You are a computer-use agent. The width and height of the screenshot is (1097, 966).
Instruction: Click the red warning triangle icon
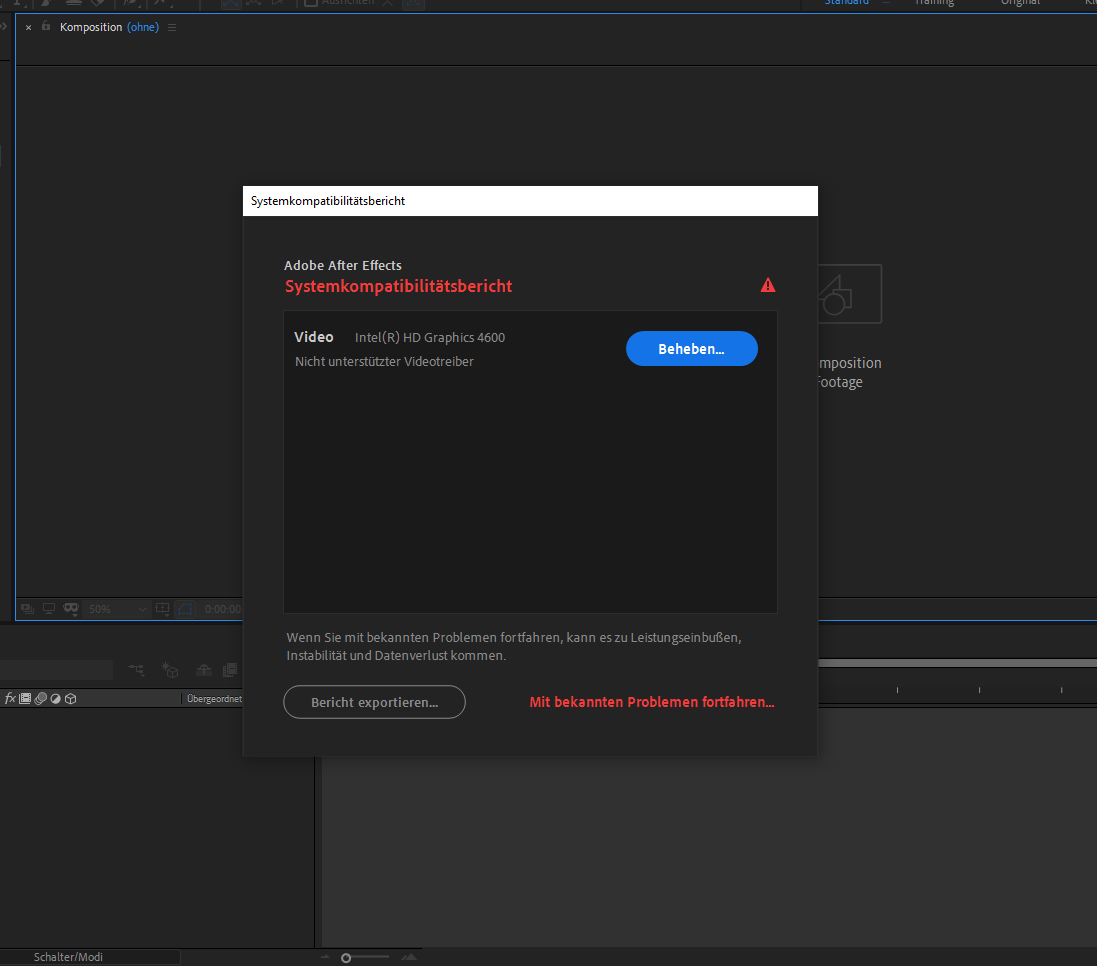[767, 285]
